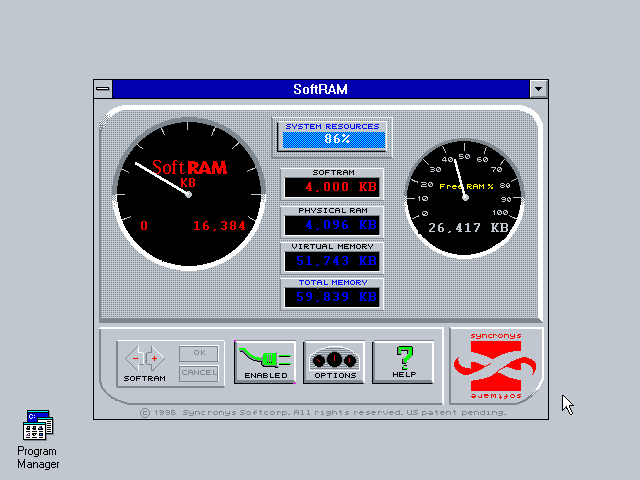
Task: Click the 16,384 max value on gauge
Action: (219, 226)
